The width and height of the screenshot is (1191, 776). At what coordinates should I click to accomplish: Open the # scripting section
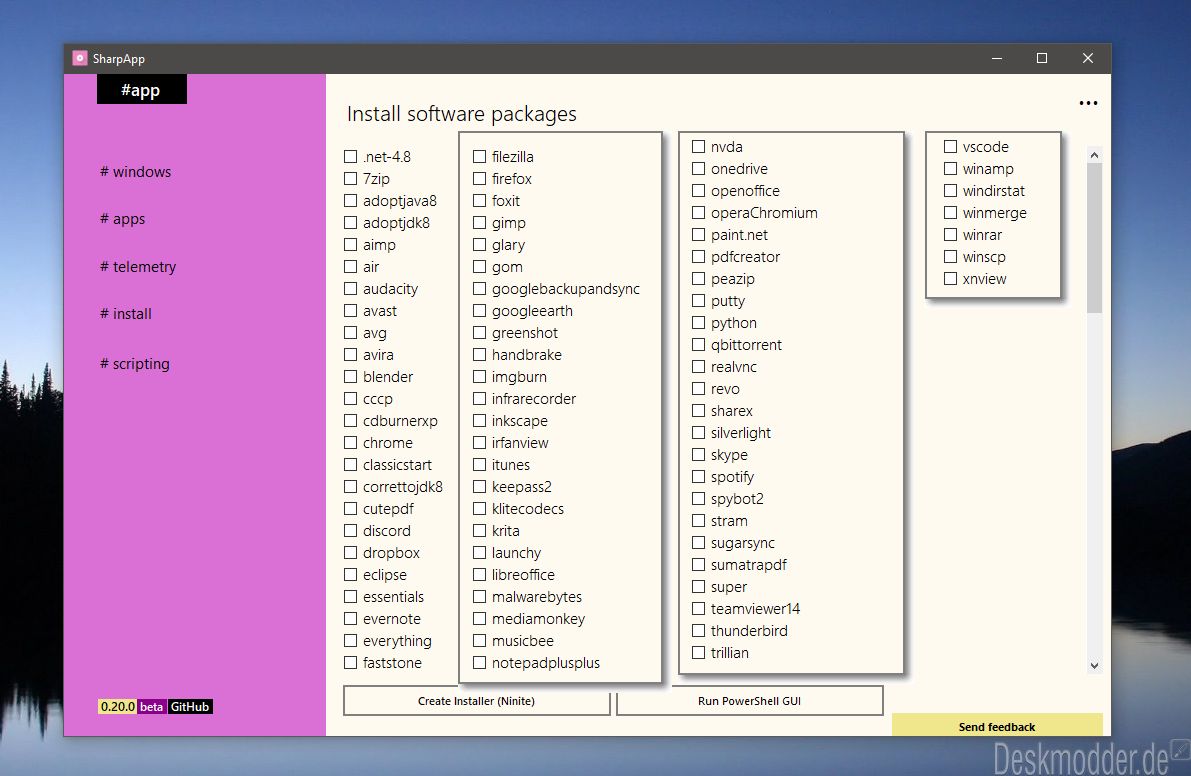[134, 364]
